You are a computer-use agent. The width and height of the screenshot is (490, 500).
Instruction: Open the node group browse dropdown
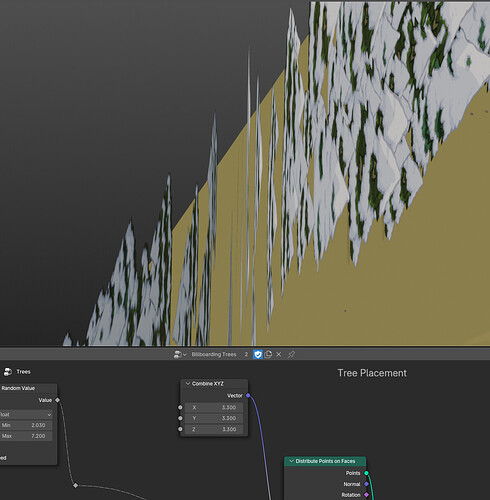pyautogui.click(x=180, y=354)
